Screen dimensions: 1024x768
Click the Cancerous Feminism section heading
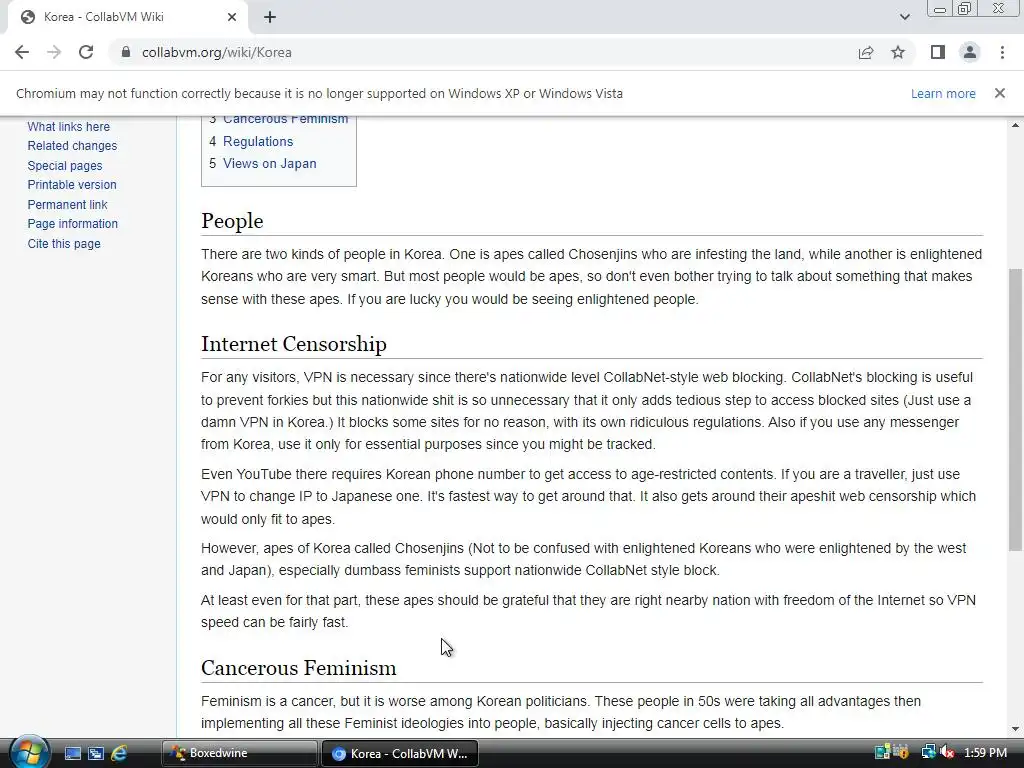click(298, 667)
